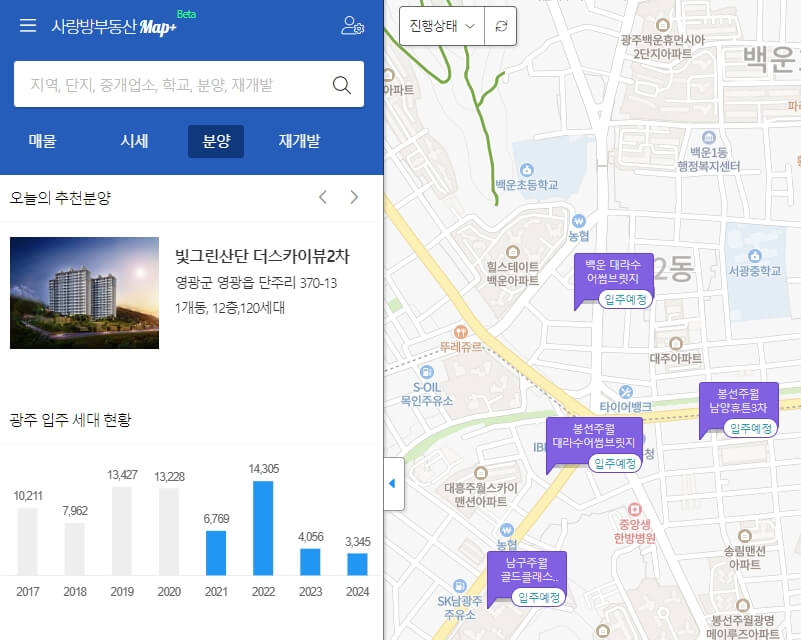Switch to the 재개발 tab
The image size is (801, 640).
click(299, 141)
